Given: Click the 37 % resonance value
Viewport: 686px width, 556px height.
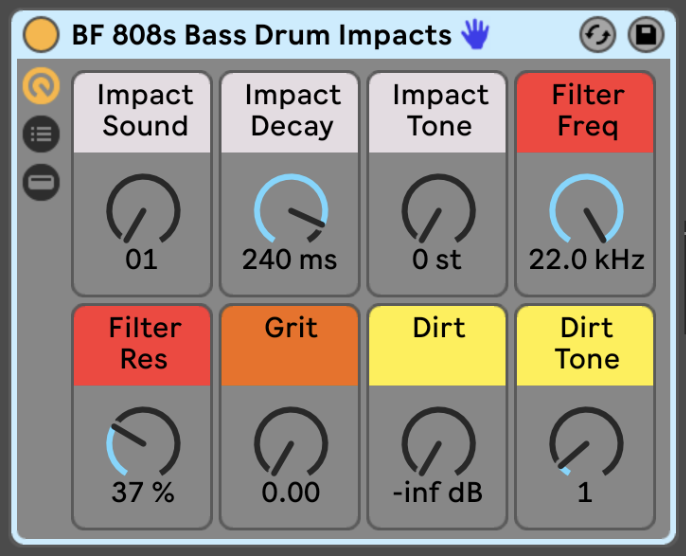Looking at the screenshot, I should pyautogui.click(x=143, y=492).
